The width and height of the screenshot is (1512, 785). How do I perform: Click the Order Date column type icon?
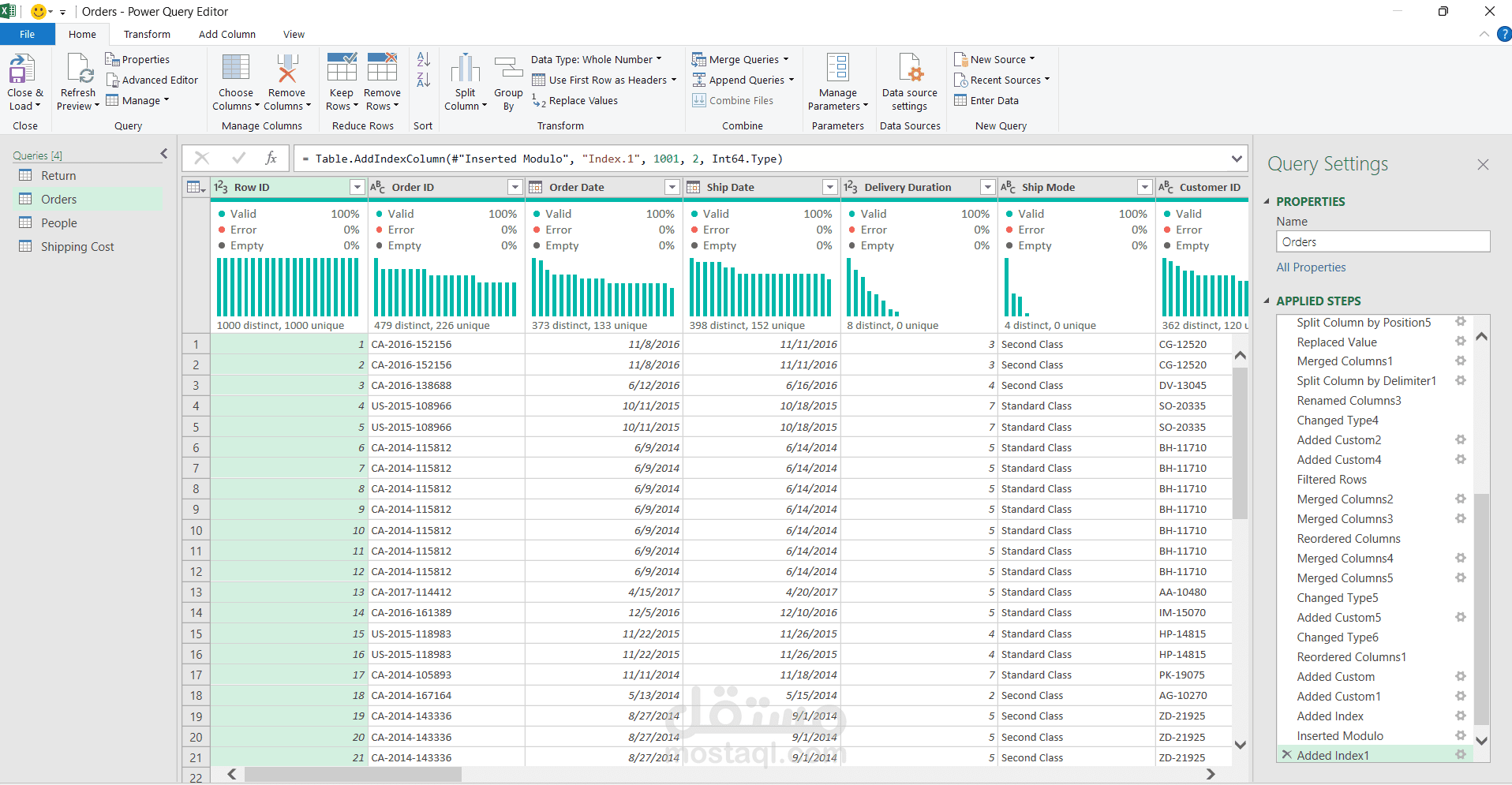point(536,187)
